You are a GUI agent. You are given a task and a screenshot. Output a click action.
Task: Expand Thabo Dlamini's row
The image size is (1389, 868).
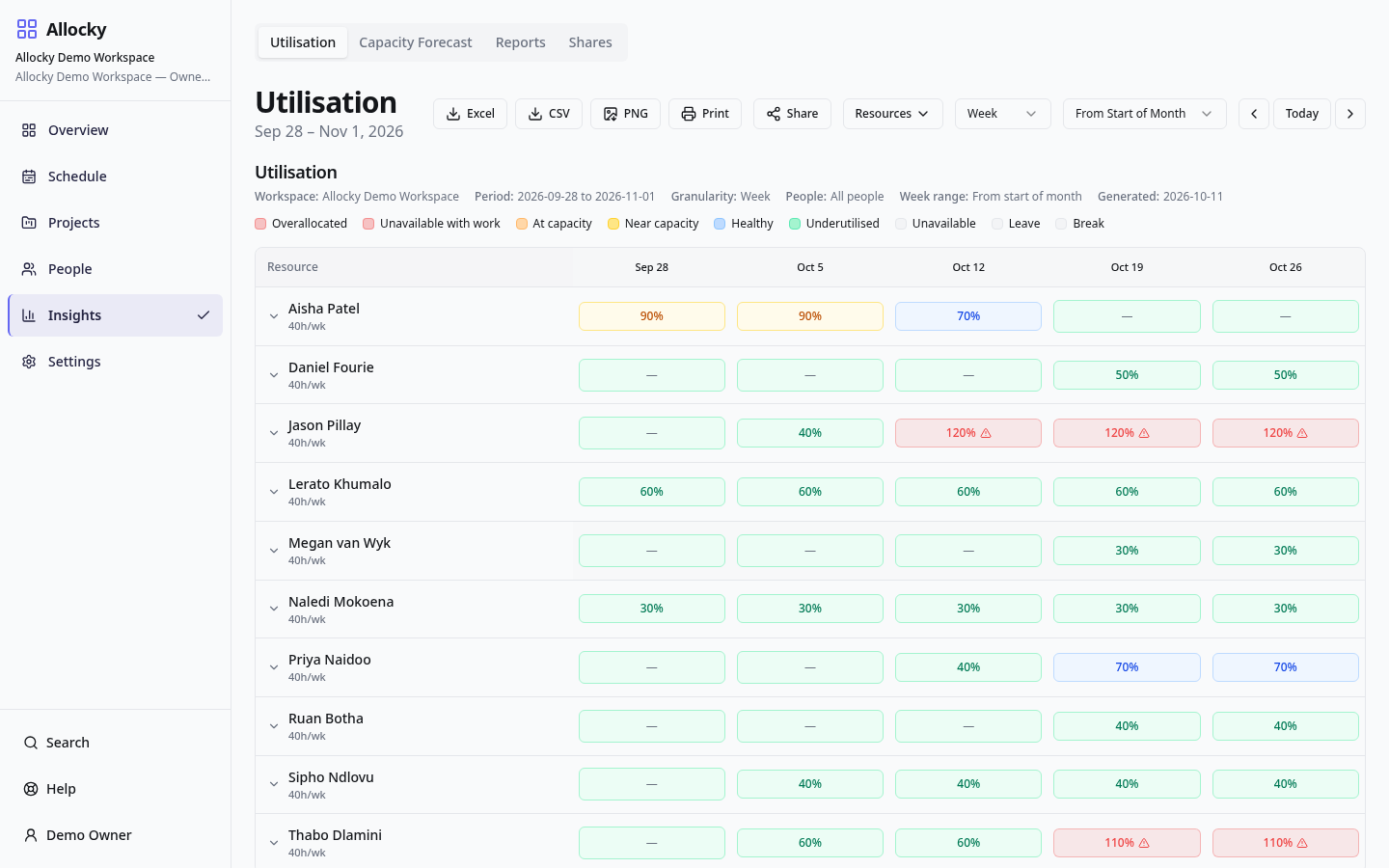(x=274, y=843)
